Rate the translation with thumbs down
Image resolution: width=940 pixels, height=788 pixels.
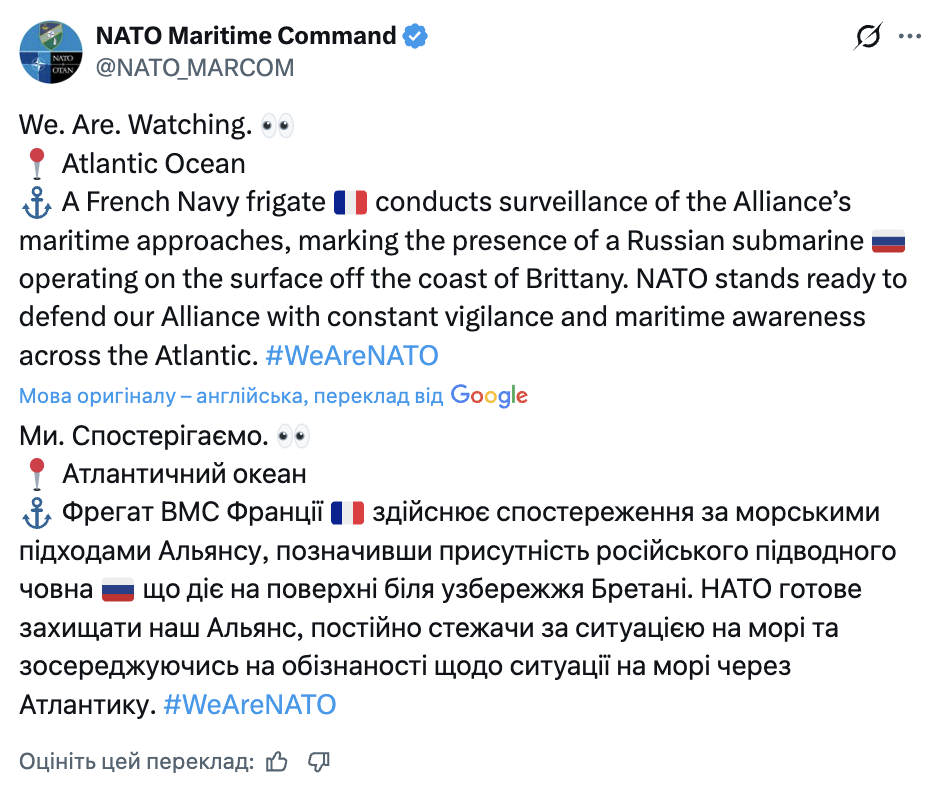pos(319,763)
